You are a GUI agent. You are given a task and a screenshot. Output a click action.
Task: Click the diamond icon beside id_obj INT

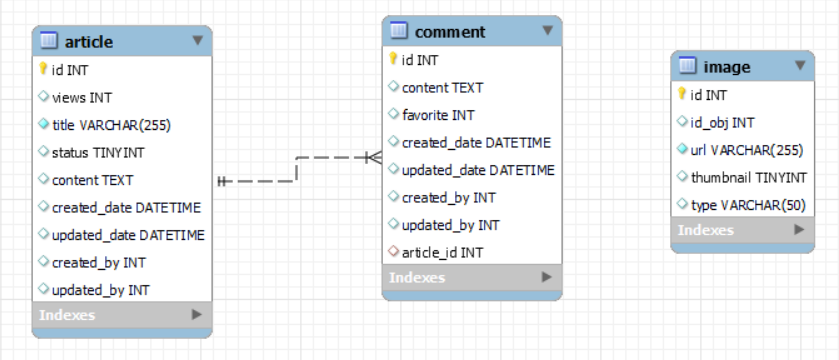coord(682,122)
